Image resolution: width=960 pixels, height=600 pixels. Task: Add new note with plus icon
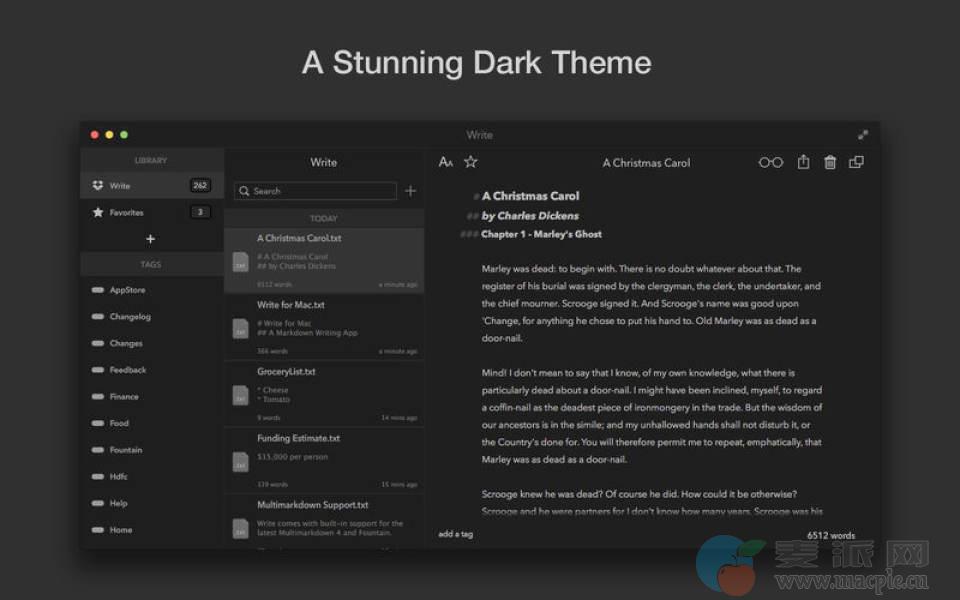[x=410, y=191]
